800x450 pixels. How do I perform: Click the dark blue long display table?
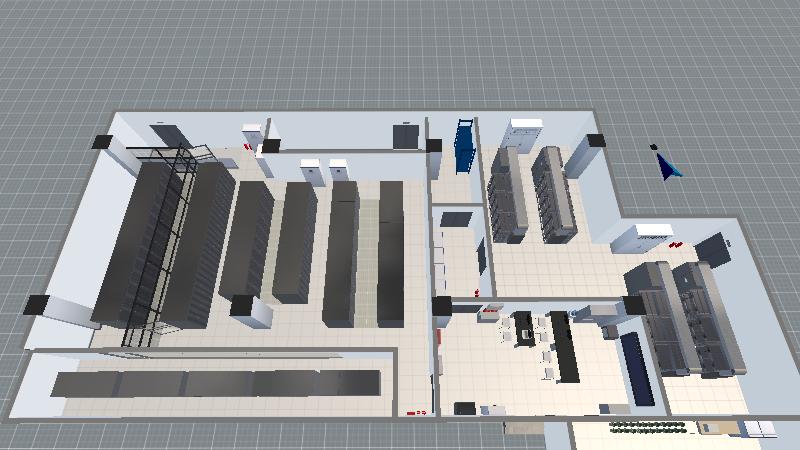click(638, 368)
